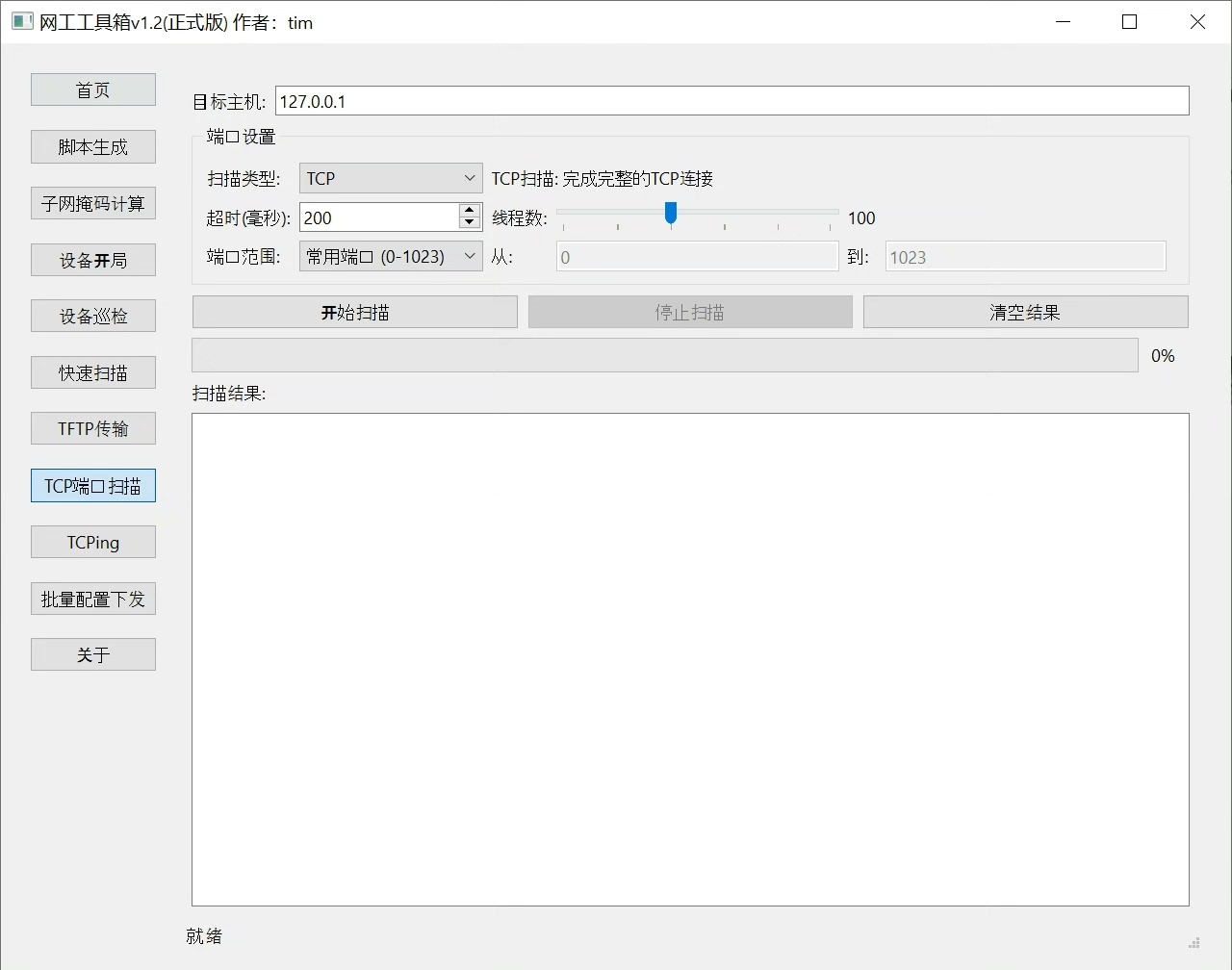The width and height of the screenshot is (1232, 970).
Task: Expand the 扫描类型 TCP dropdown
Action: pos(391,179)
